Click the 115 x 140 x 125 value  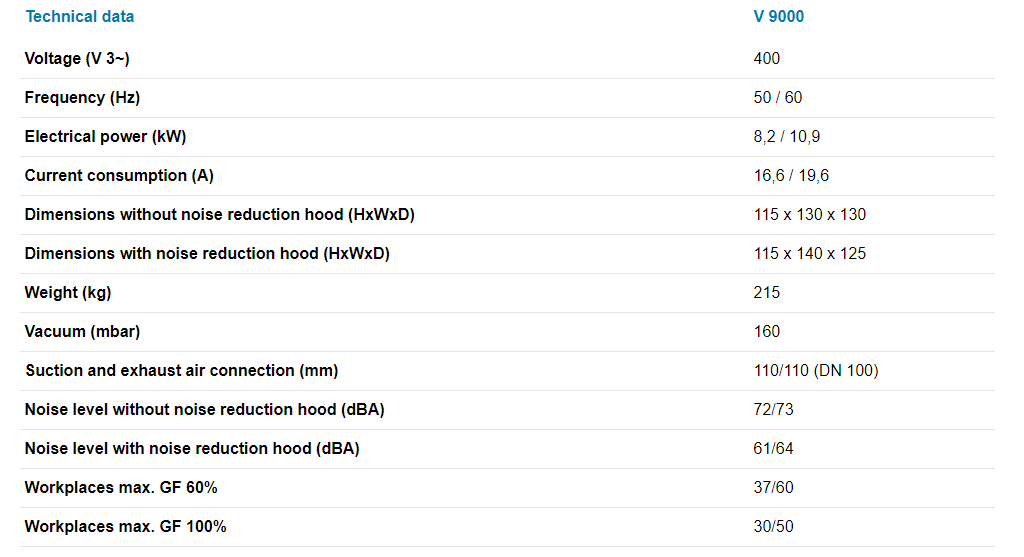coord(810,253)
